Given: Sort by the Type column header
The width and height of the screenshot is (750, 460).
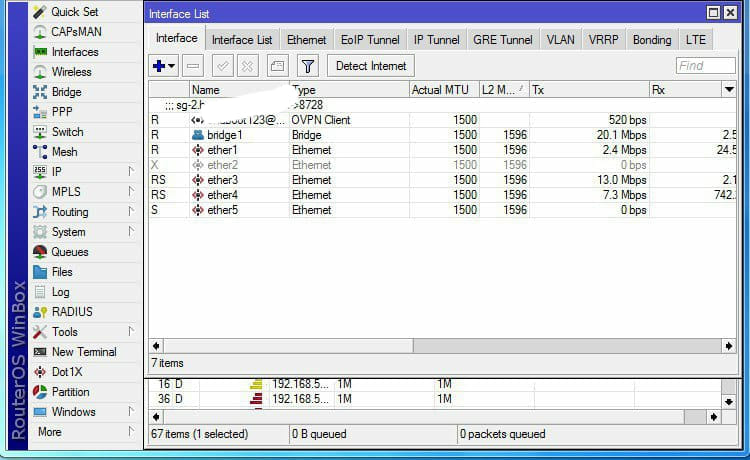Looking at the screenshot, I should pyautogui.click(x=349, y=90).
